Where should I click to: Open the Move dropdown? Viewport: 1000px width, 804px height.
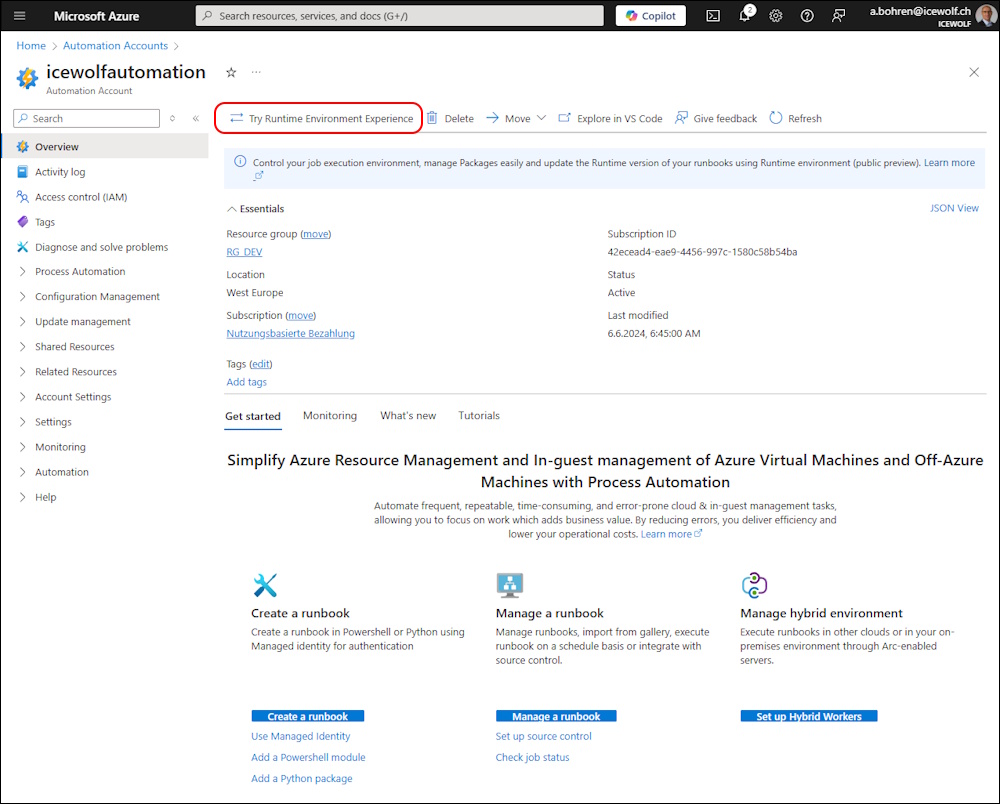click(x=516, y=119)
